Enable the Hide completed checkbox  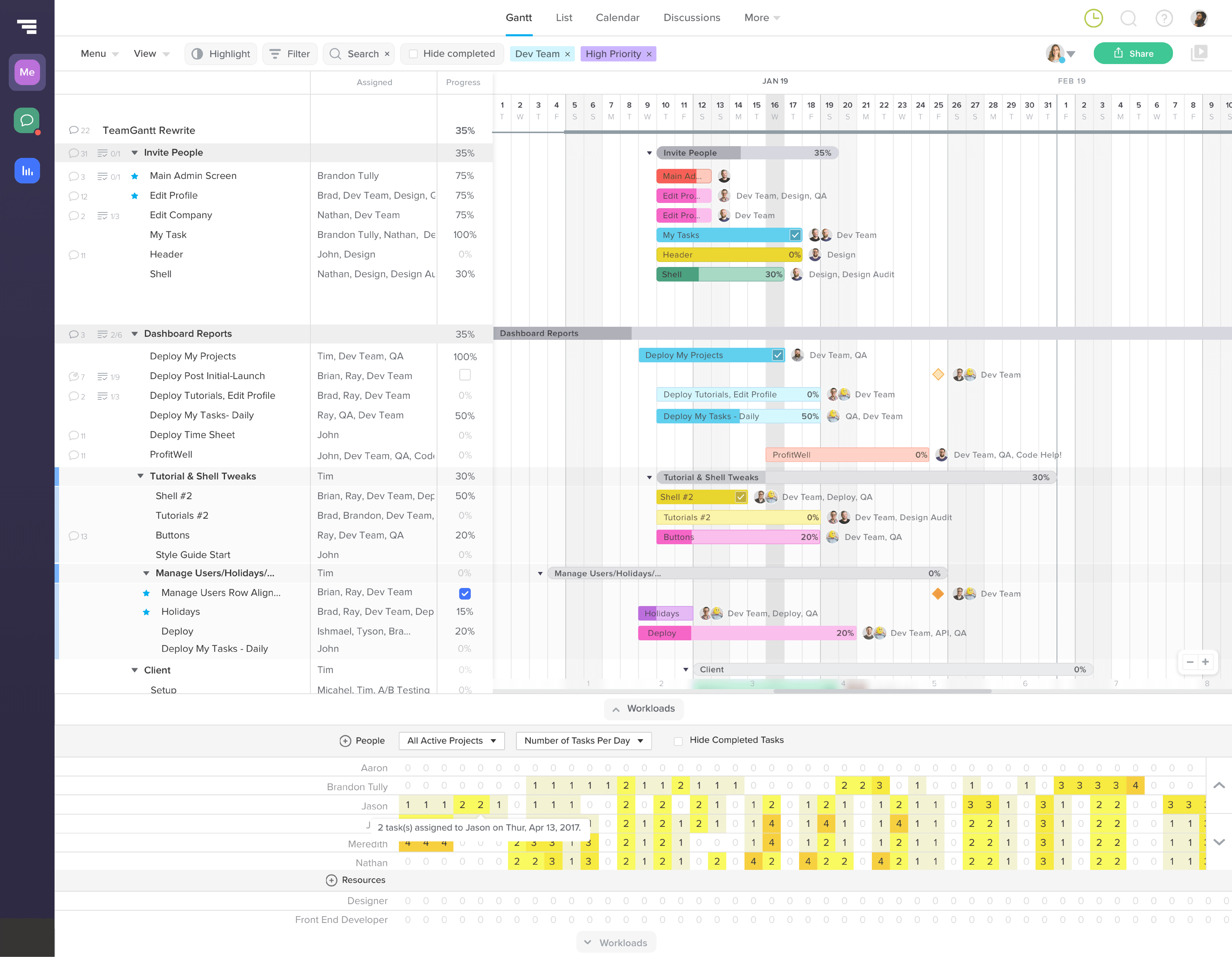pyautogui.click(x=413, y=54)
